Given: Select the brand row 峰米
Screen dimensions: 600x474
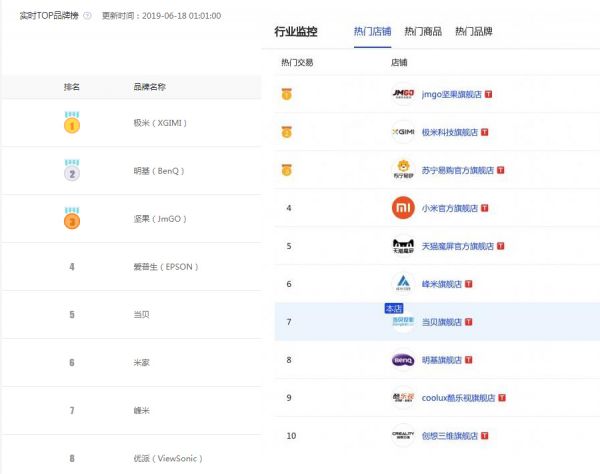Looking at the screenshot, I should 132,410.
